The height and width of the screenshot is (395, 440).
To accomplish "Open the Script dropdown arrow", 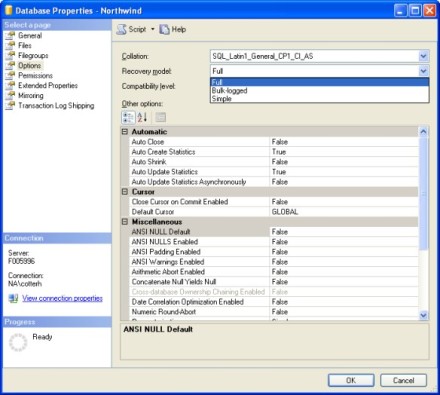I will pyautogui.click(x=153, y=29).
